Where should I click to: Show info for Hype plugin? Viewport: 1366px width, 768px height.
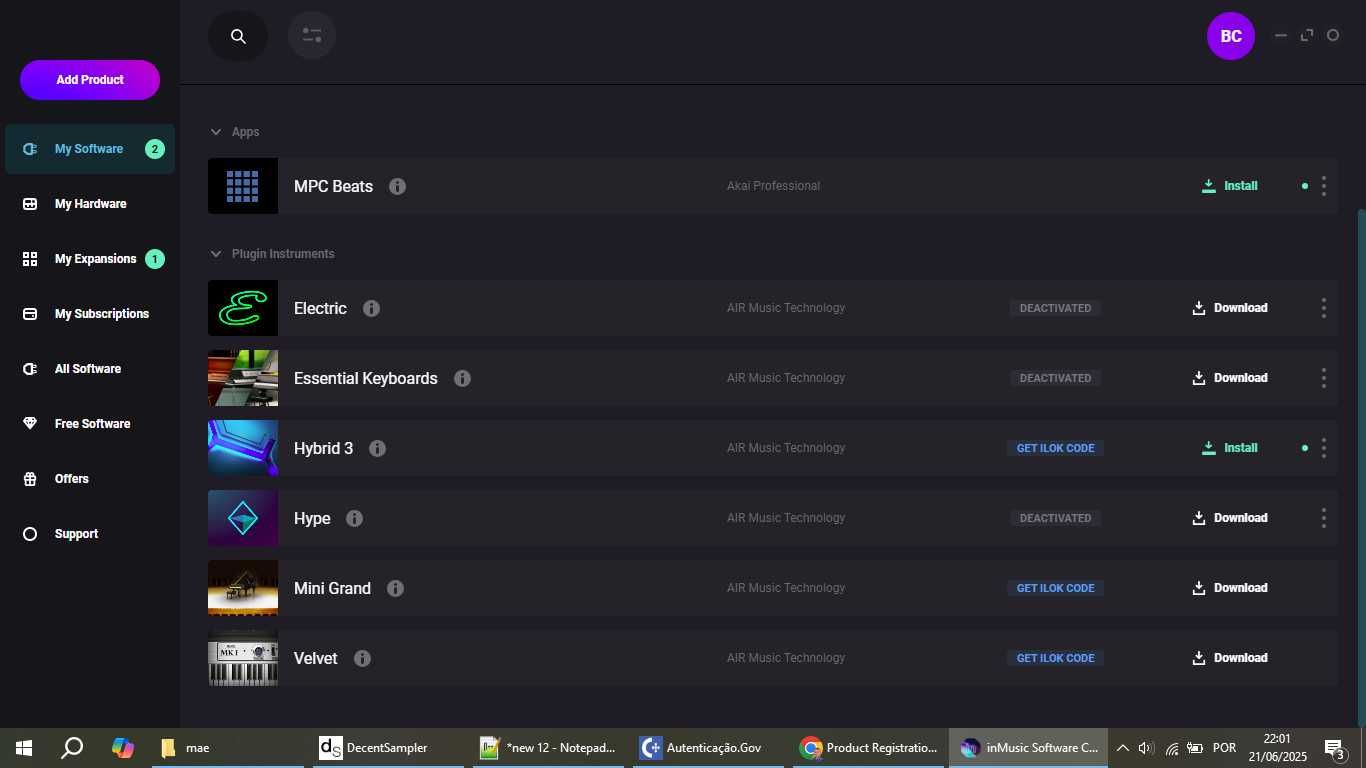point(354,518)
